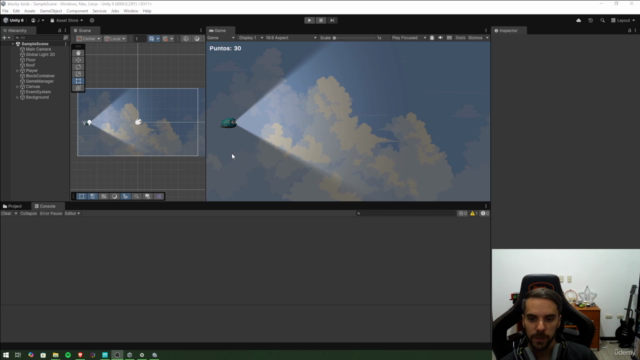Select GameManager in Hierarchy

click(x=40, y=81)
